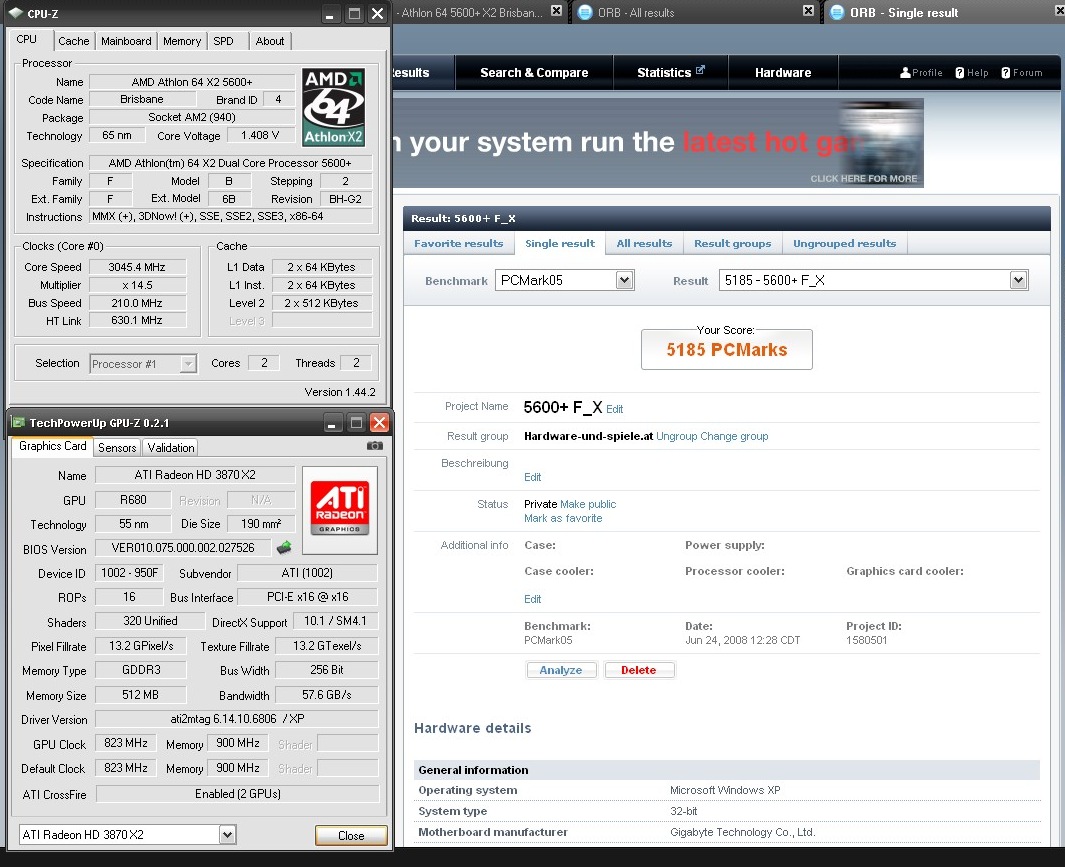Viewport: 1065px width, 867px height.
Task: Switch to the Memory tab in CPU-Z
Action: tap(182, 41)
